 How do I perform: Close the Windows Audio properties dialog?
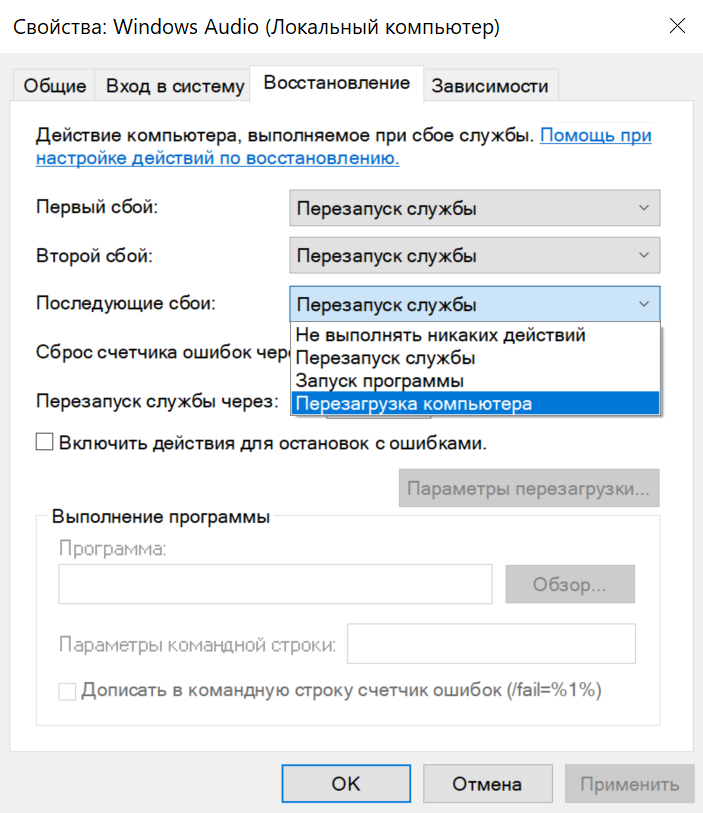676,27
